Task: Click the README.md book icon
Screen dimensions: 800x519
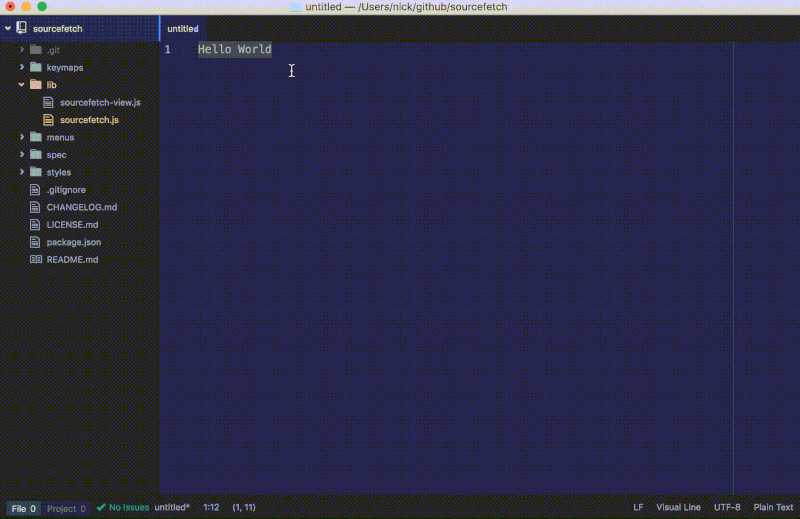Action: (x=36, y=259)
